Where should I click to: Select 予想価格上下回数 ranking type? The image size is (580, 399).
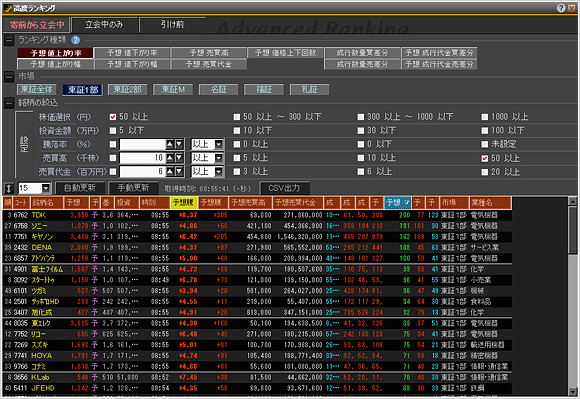pyautogui.click(x=286, y=53)
